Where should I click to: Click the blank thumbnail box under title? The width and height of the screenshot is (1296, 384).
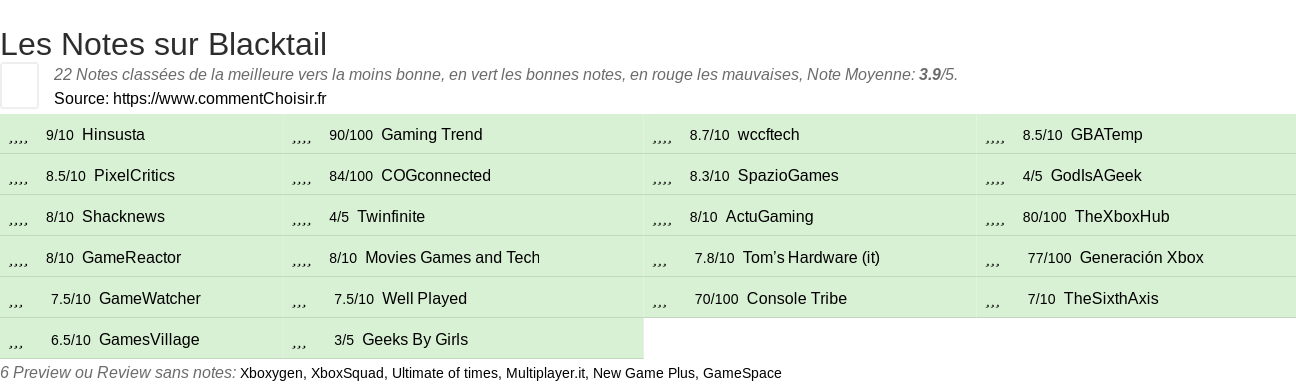(19, 85)
